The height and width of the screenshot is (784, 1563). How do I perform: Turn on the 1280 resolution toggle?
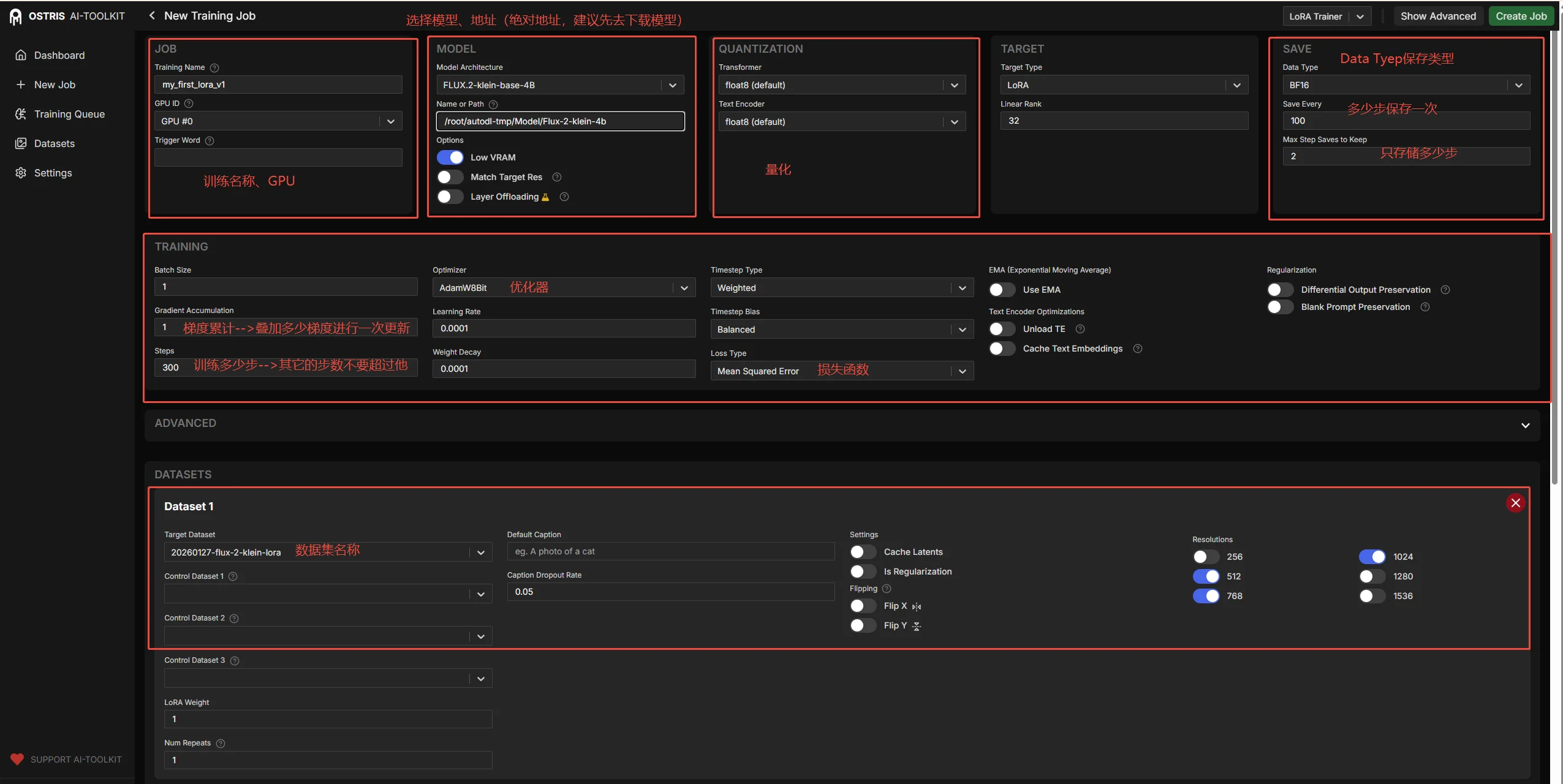coord(1372,576)
